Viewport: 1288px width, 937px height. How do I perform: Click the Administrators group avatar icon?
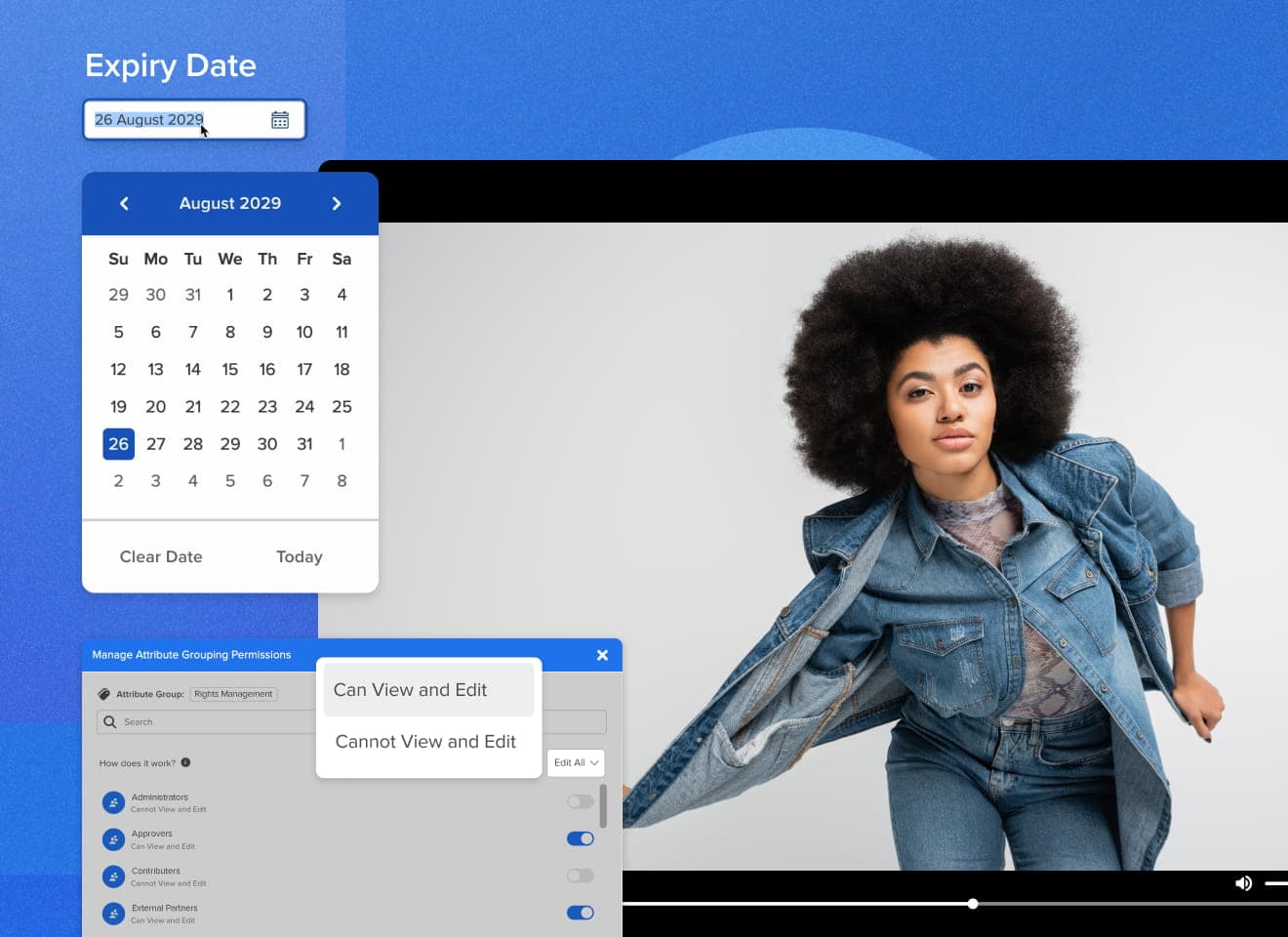(x=113, y=802)
